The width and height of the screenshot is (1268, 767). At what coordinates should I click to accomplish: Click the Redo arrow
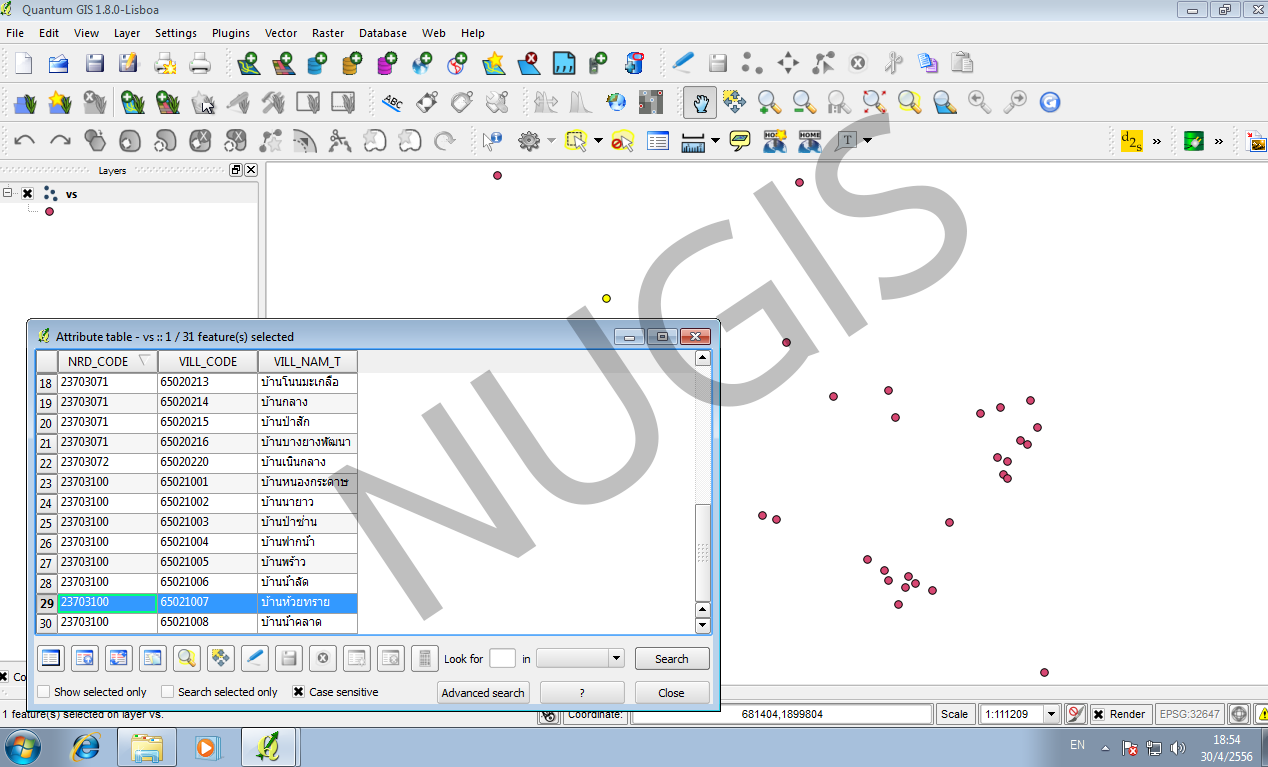(60, 141)
